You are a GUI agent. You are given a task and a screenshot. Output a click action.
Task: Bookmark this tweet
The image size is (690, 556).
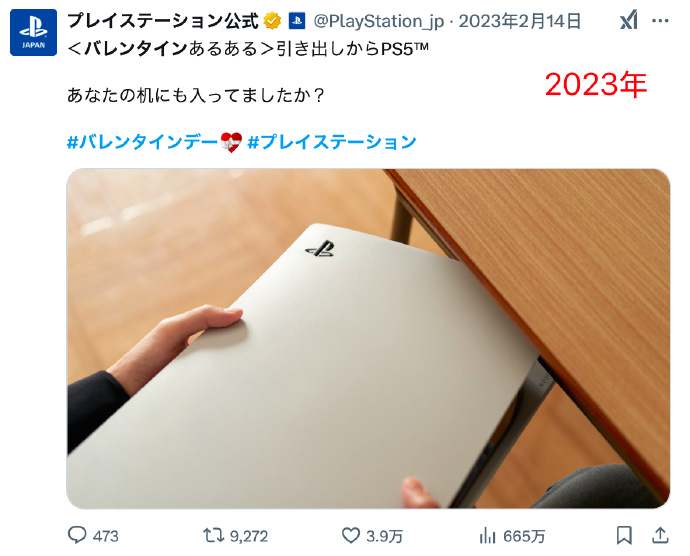tap(624, 535)
